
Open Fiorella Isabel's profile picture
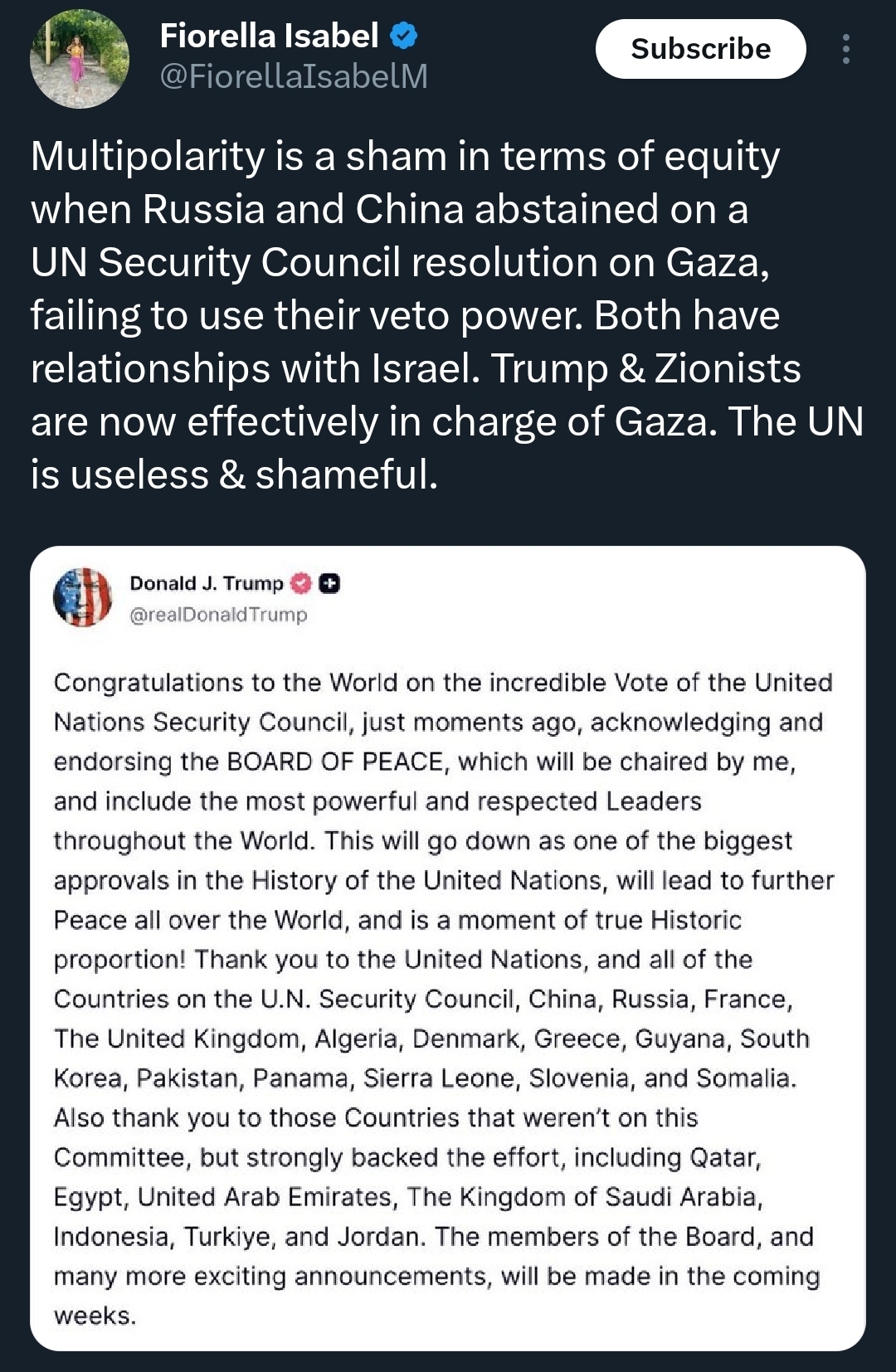click(x=80, y=59)
